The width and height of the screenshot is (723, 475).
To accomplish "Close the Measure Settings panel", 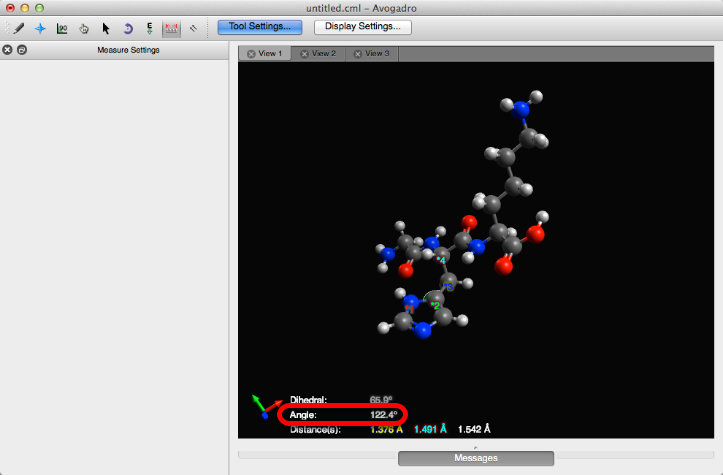I will pyautogui.click(x=7, y=50).
